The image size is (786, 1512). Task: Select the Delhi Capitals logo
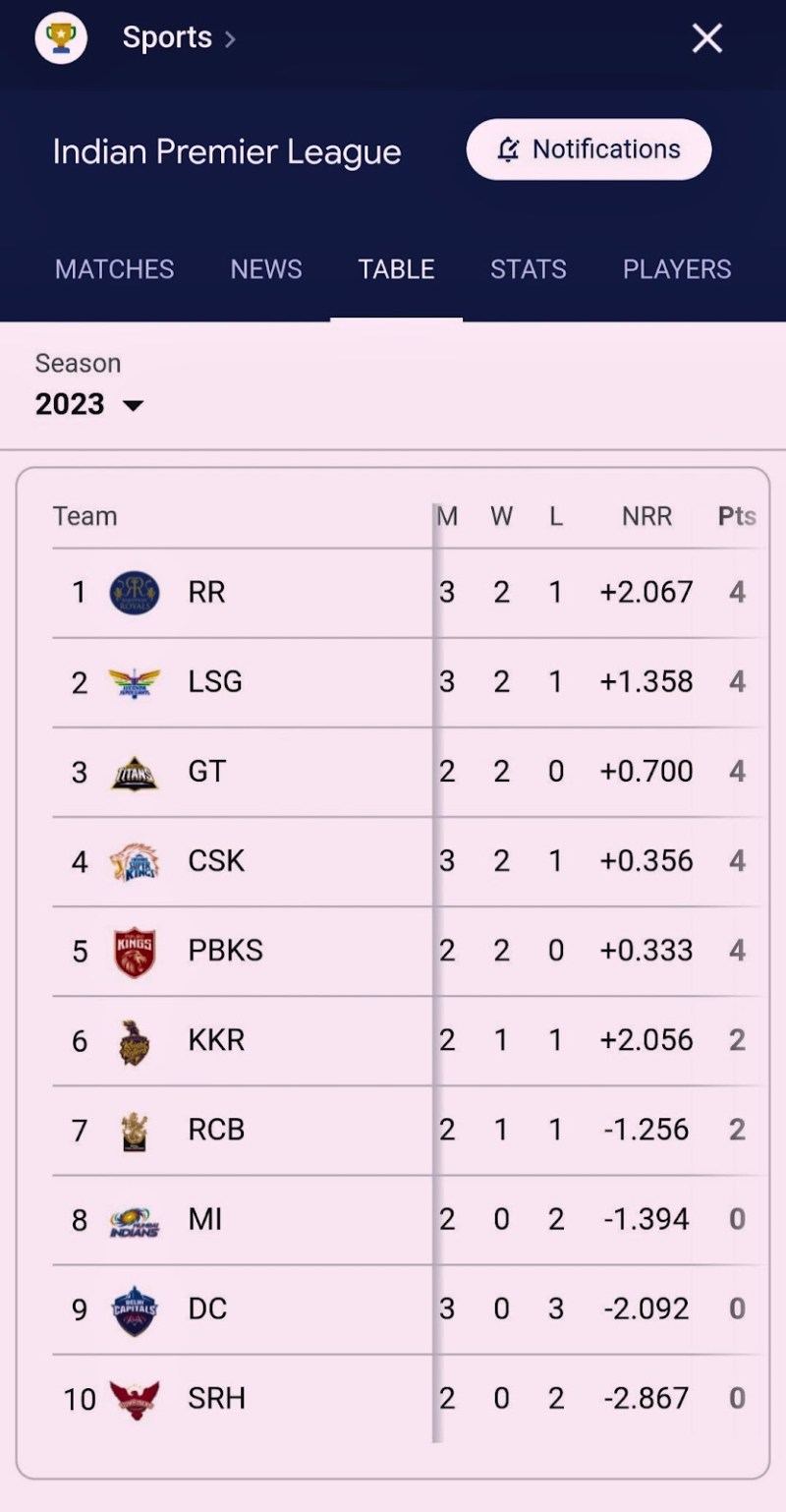[x=135, y=1309]
